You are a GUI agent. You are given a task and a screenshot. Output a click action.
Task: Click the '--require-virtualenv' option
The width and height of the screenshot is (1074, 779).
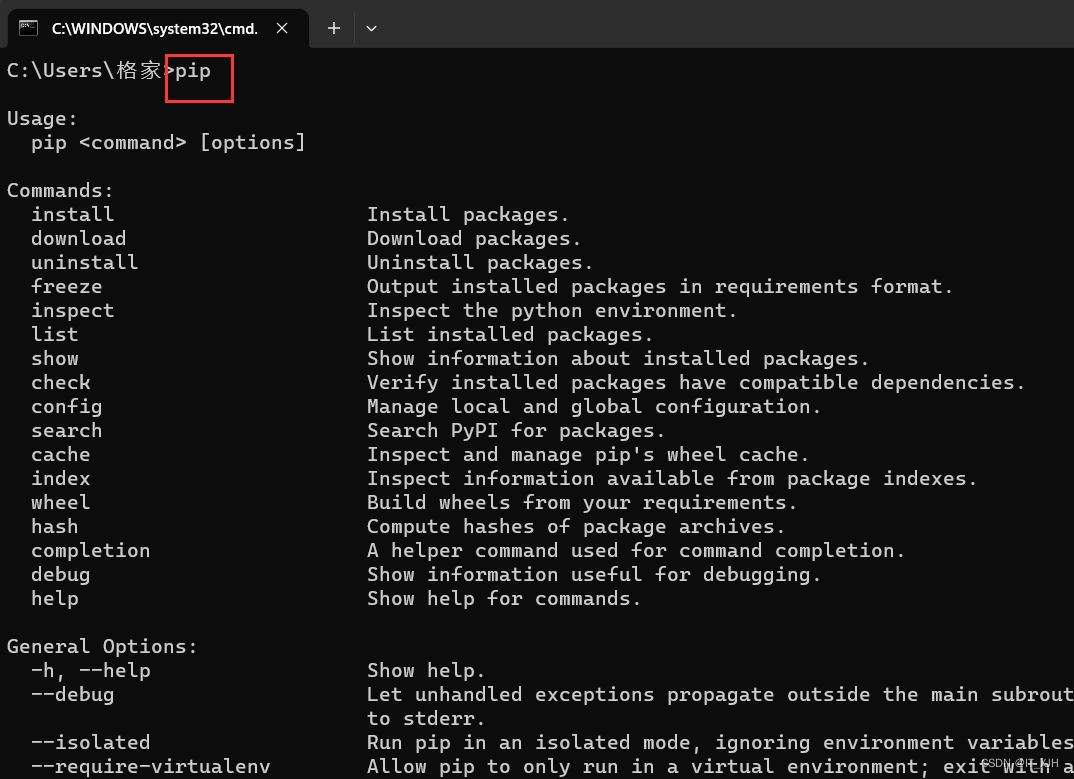click(x=151, y=767)
